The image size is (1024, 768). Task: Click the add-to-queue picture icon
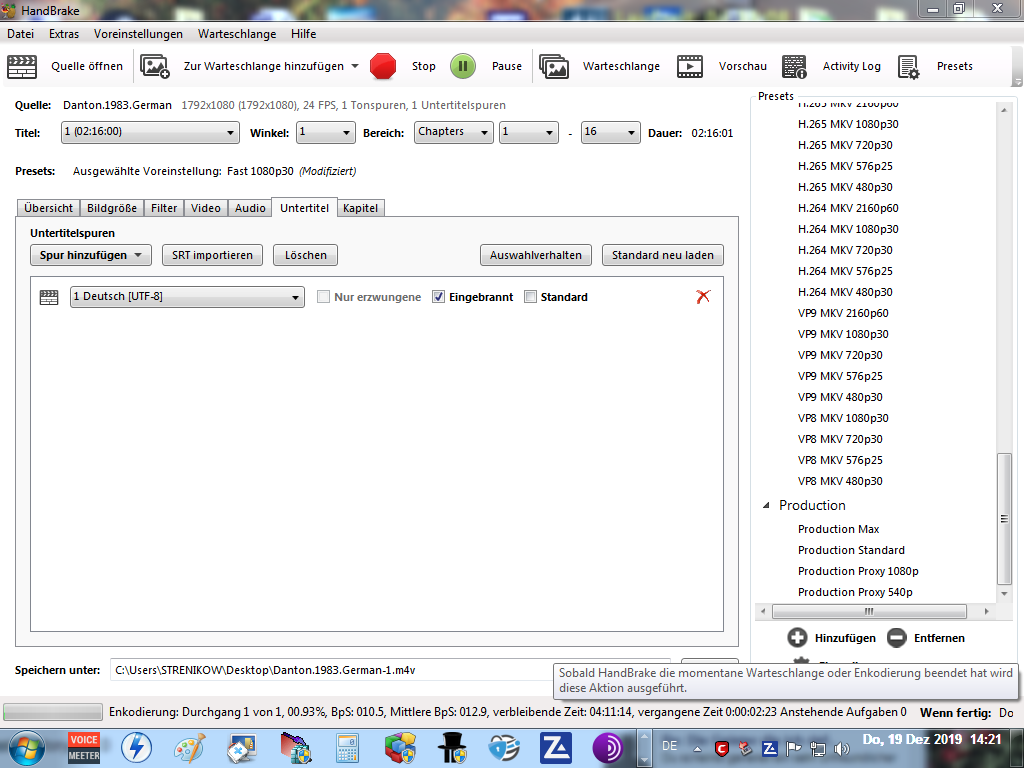155,66
